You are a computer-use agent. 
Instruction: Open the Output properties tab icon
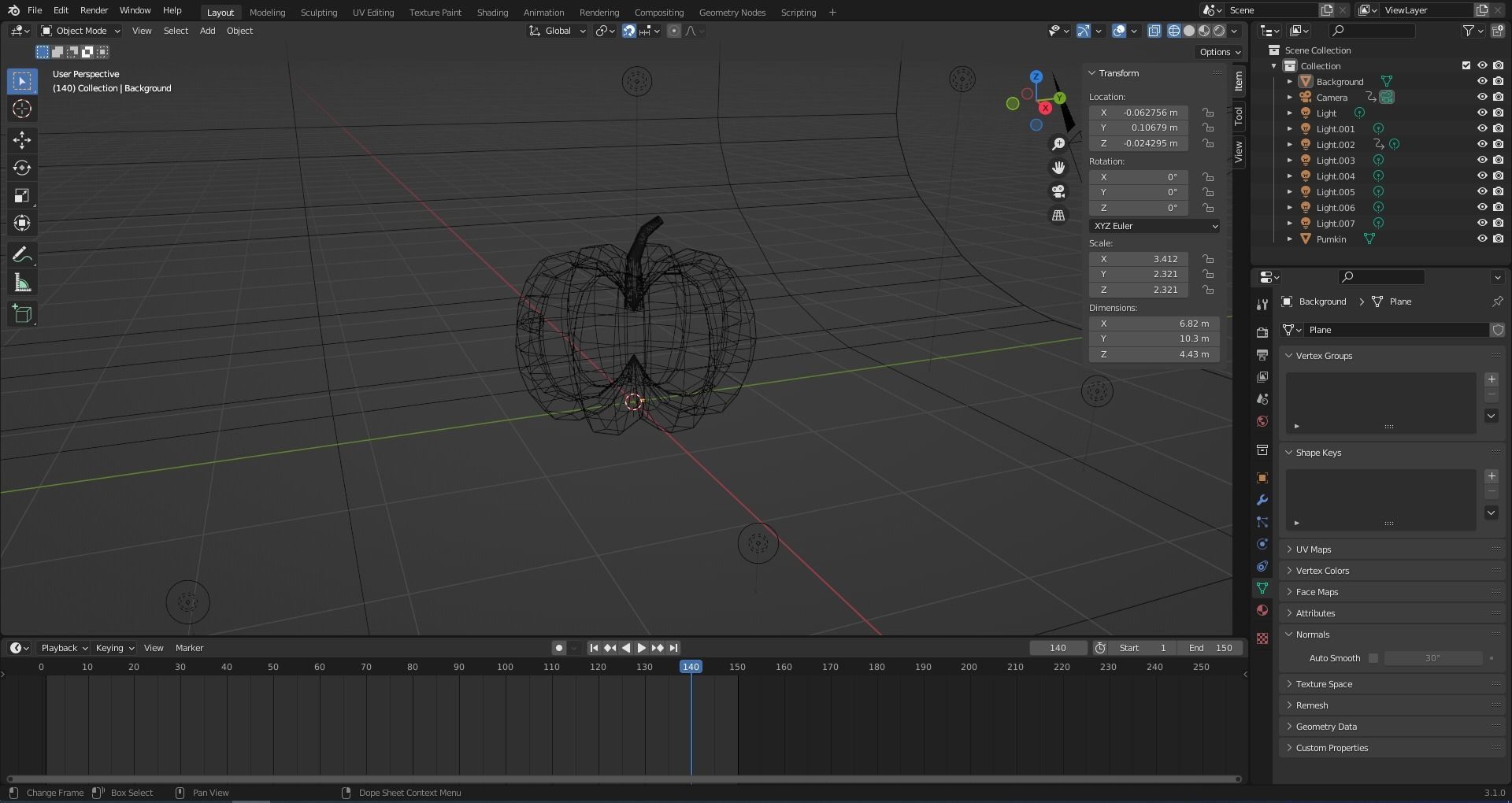[x=1262, y=355]
